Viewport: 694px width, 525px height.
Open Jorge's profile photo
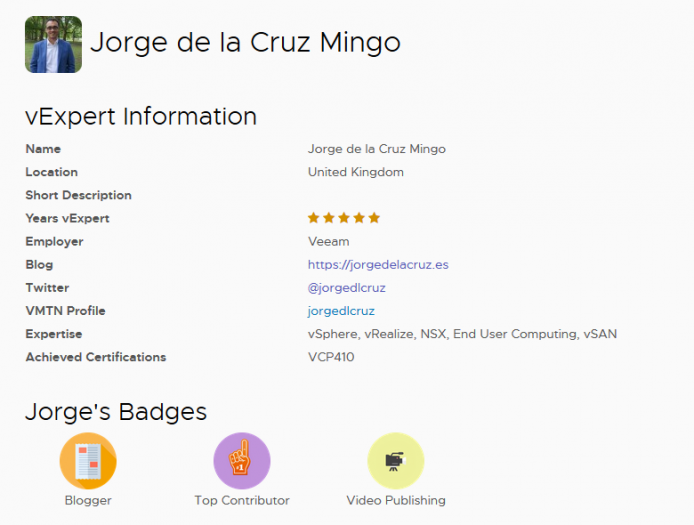point(54,44)
